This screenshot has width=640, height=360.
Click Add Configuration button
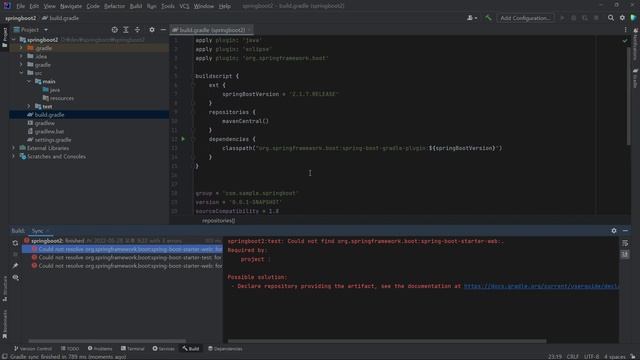click(525, 18)
